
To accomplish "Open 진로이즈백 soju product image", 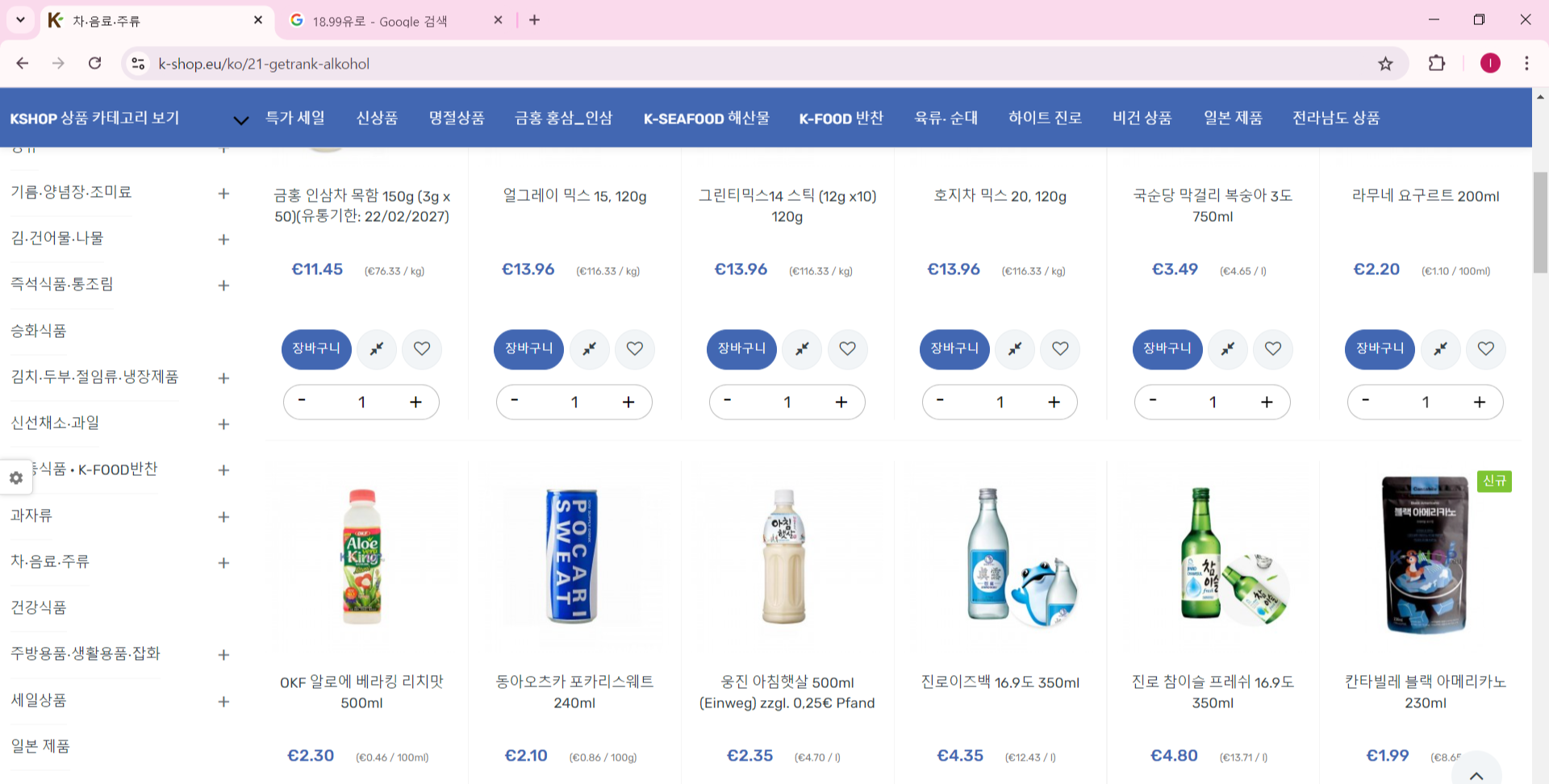I will pyautogui.click(x=1021, y=557).
